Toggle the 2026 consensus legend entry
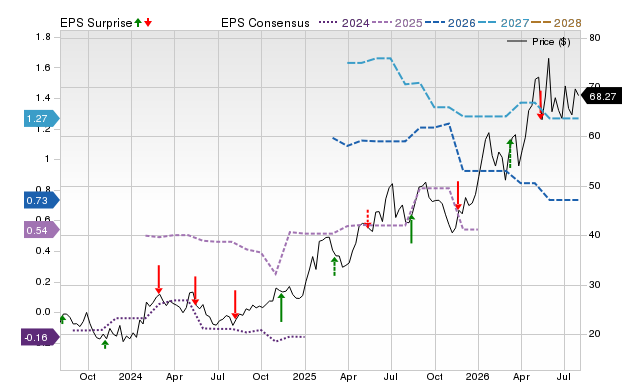640x382 pixels. tap(450, 23)
